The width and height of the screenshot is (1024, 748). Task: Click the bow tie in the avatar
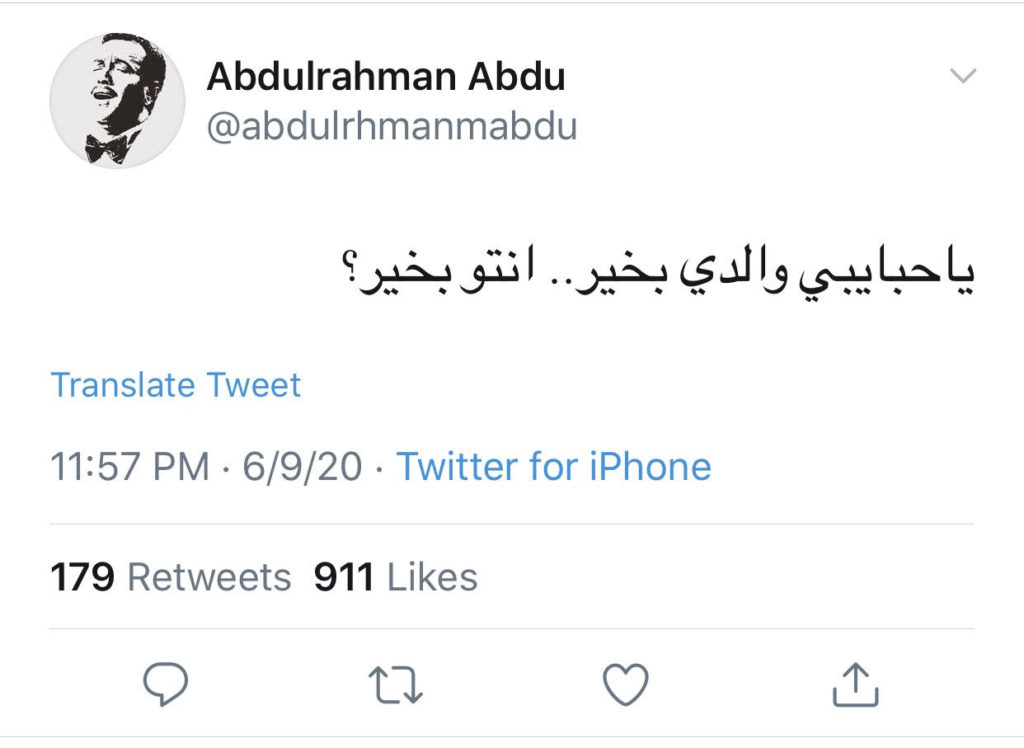pyautogui.click(x=106, y=146)
